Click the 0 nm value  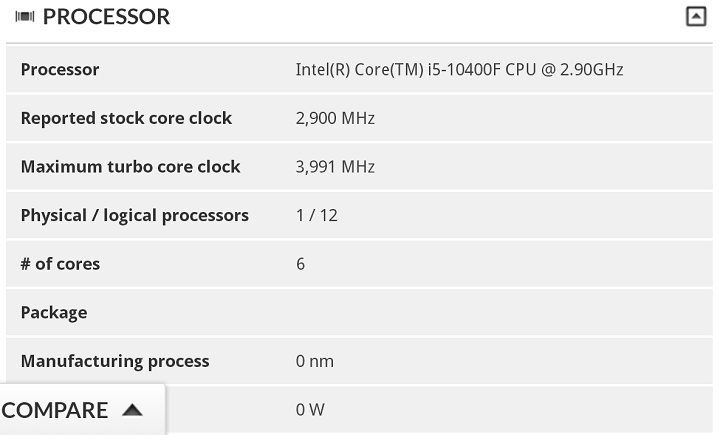314,361
